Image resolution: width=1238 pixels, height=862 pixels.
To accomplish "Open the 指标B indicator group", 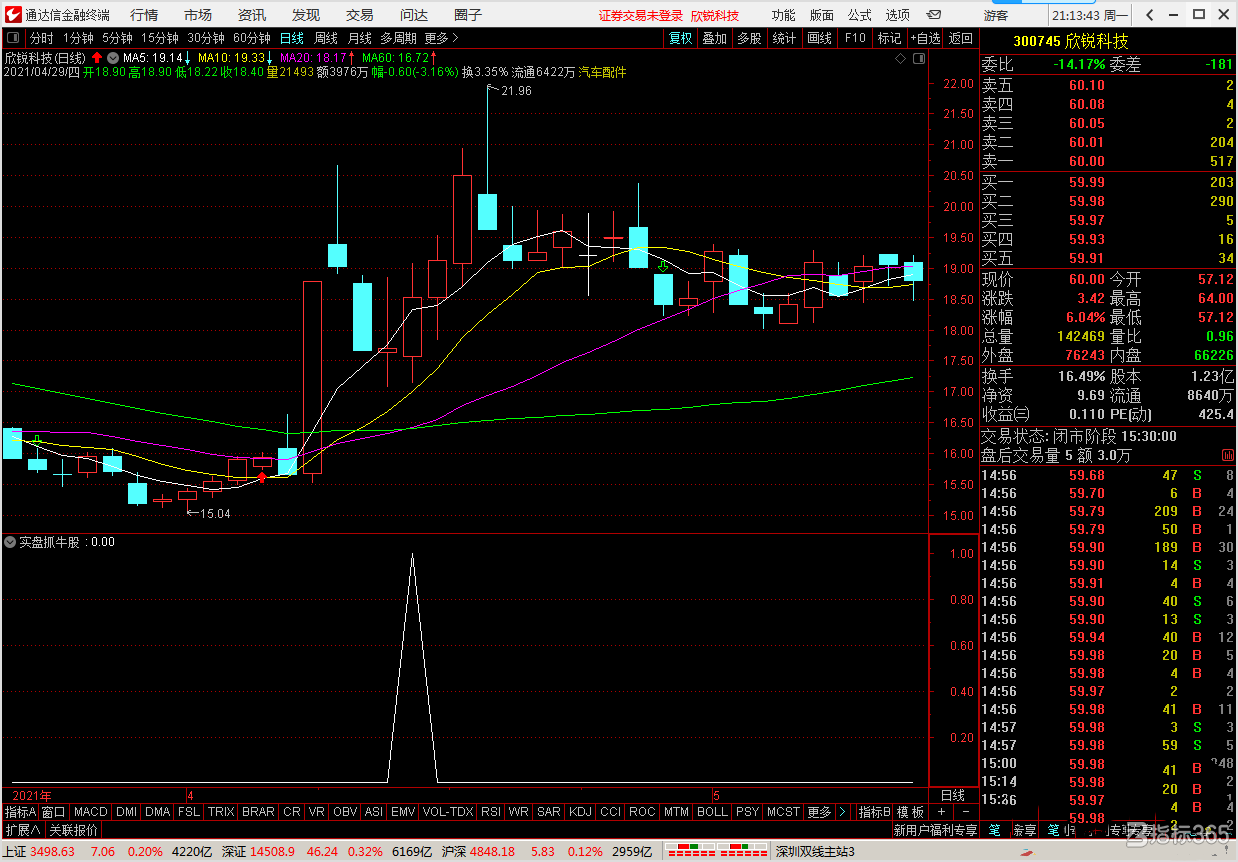I will [875, 812].
